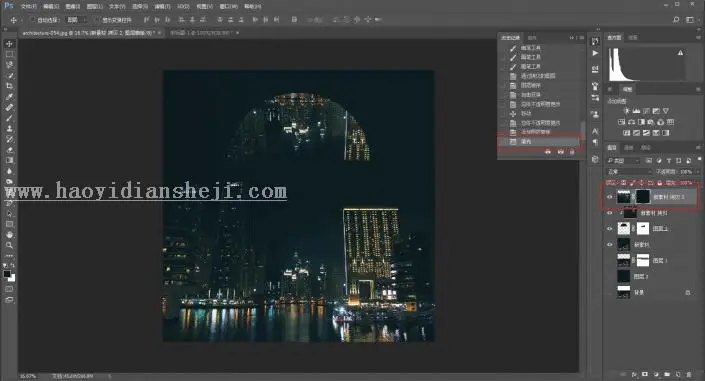Add a Black & White adjustment
The width and height of the screenshot is (705, 381).
pos(641,122)
